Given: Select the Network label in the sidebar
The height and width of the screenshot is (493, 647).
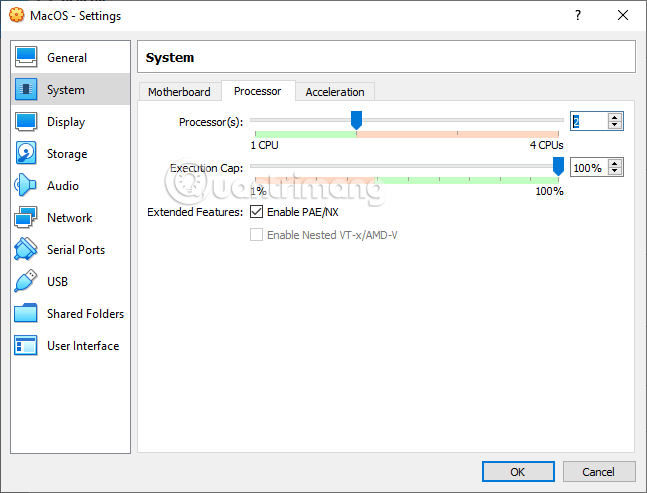Looking at the screenshot, I should [70, 218].
